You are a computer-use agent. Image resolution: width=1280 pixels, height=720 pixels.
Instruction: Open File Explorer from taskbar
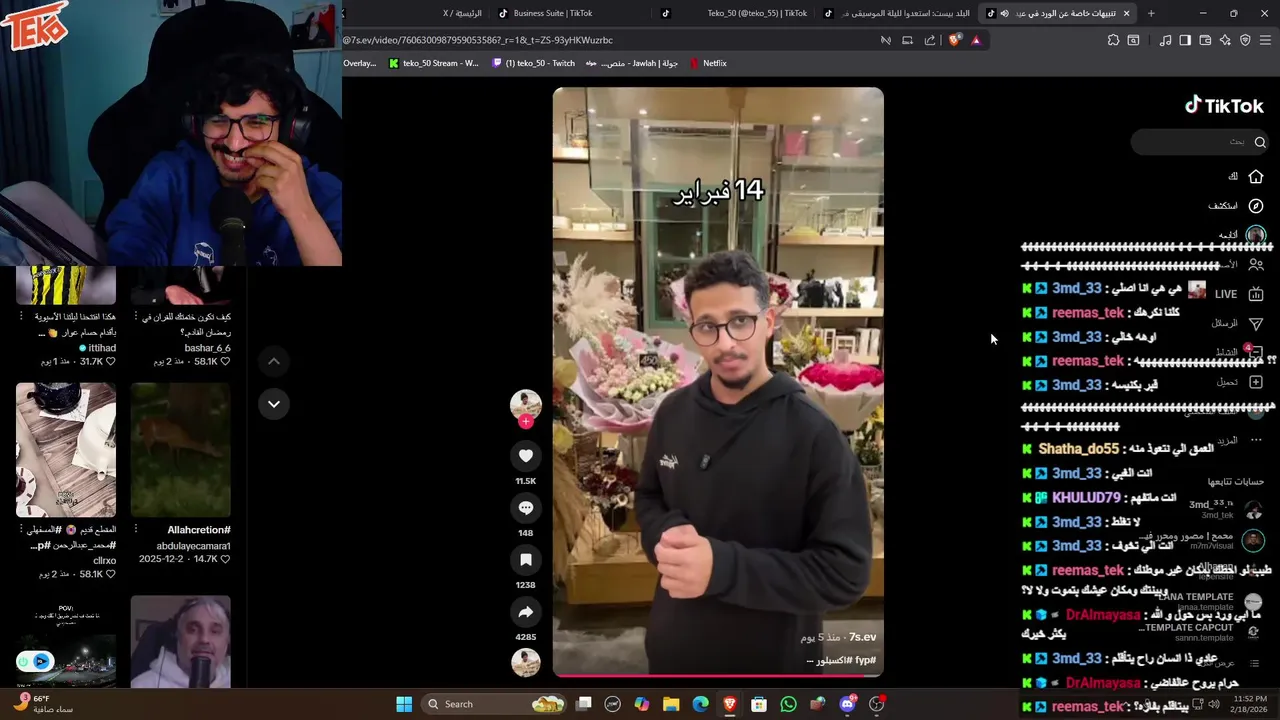click(x=671, y=704)
